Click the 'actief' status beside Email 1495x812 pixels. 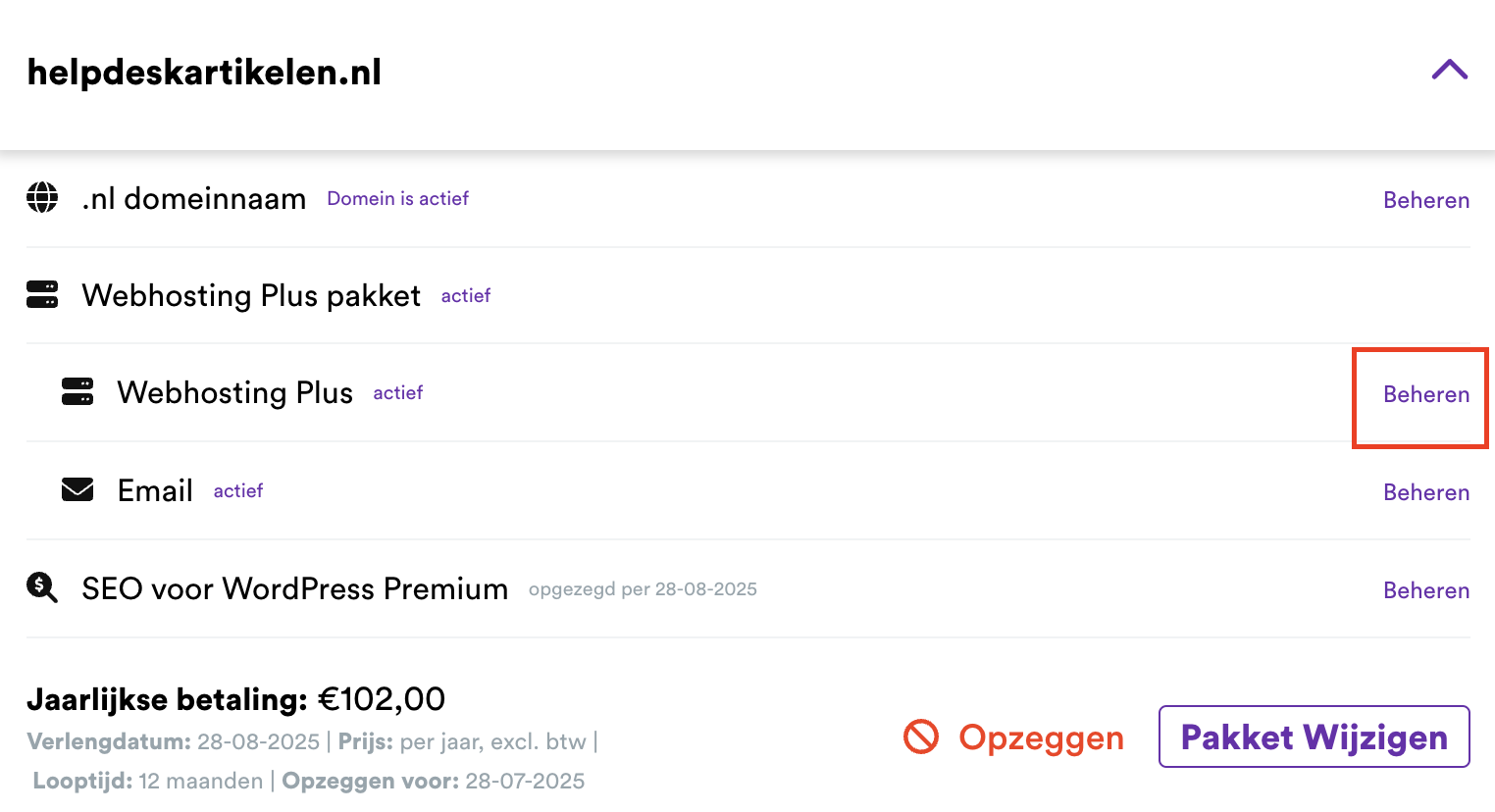coord(238,490)
